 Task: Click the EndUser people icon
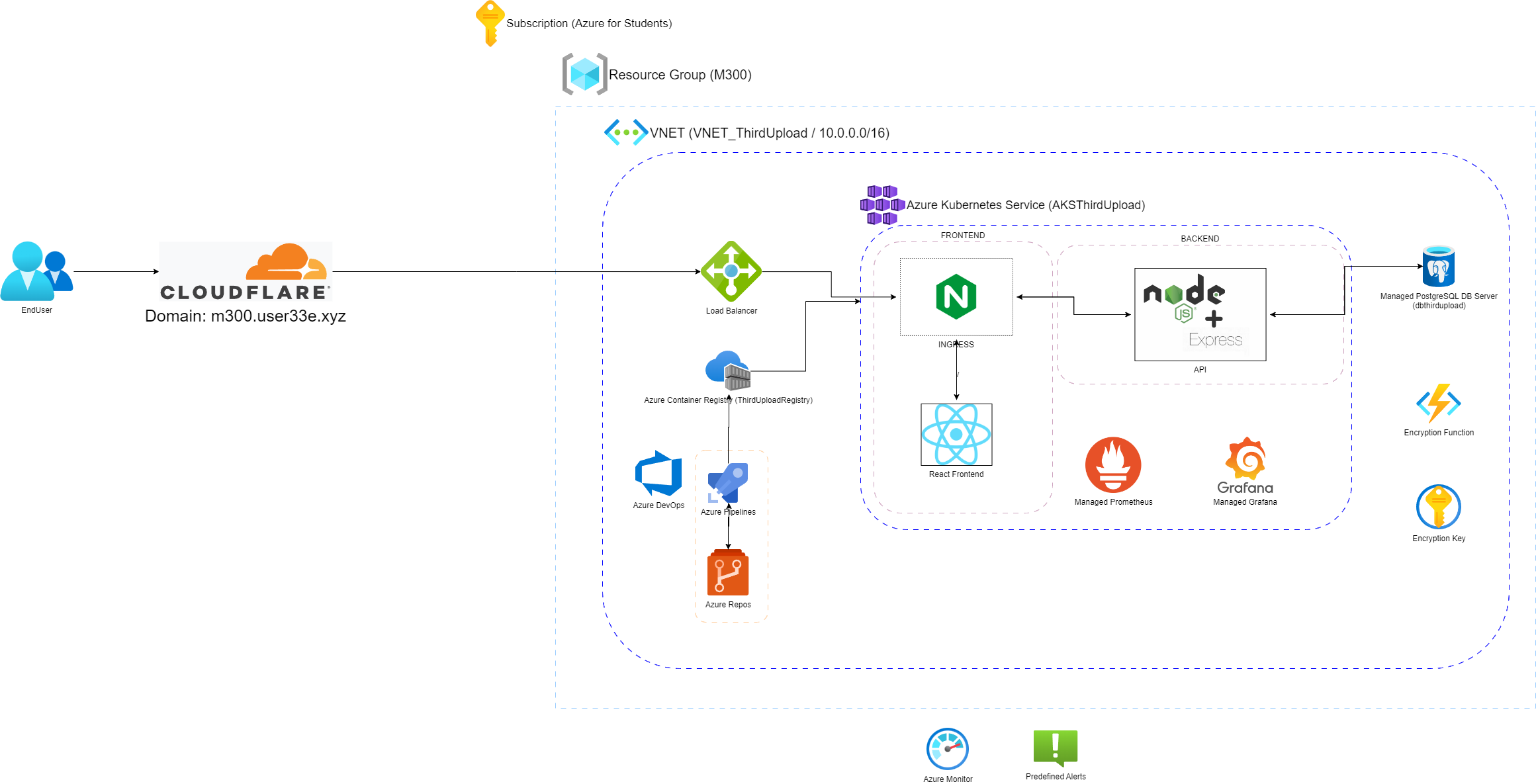click(x=36, y=271)
